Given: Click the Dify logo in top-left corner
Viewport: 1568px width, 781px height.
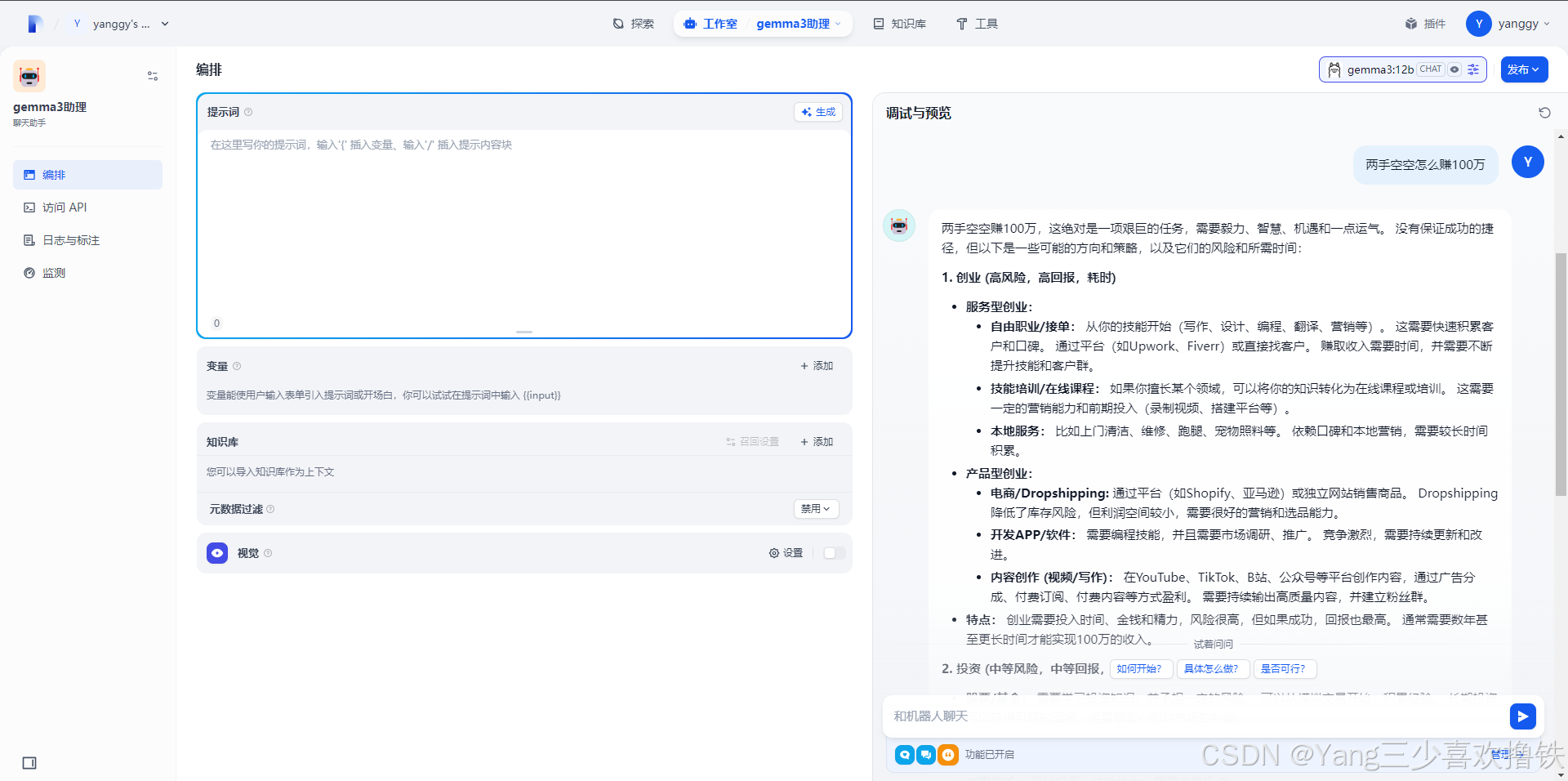Looking at the screenshot, I should 34,24.
